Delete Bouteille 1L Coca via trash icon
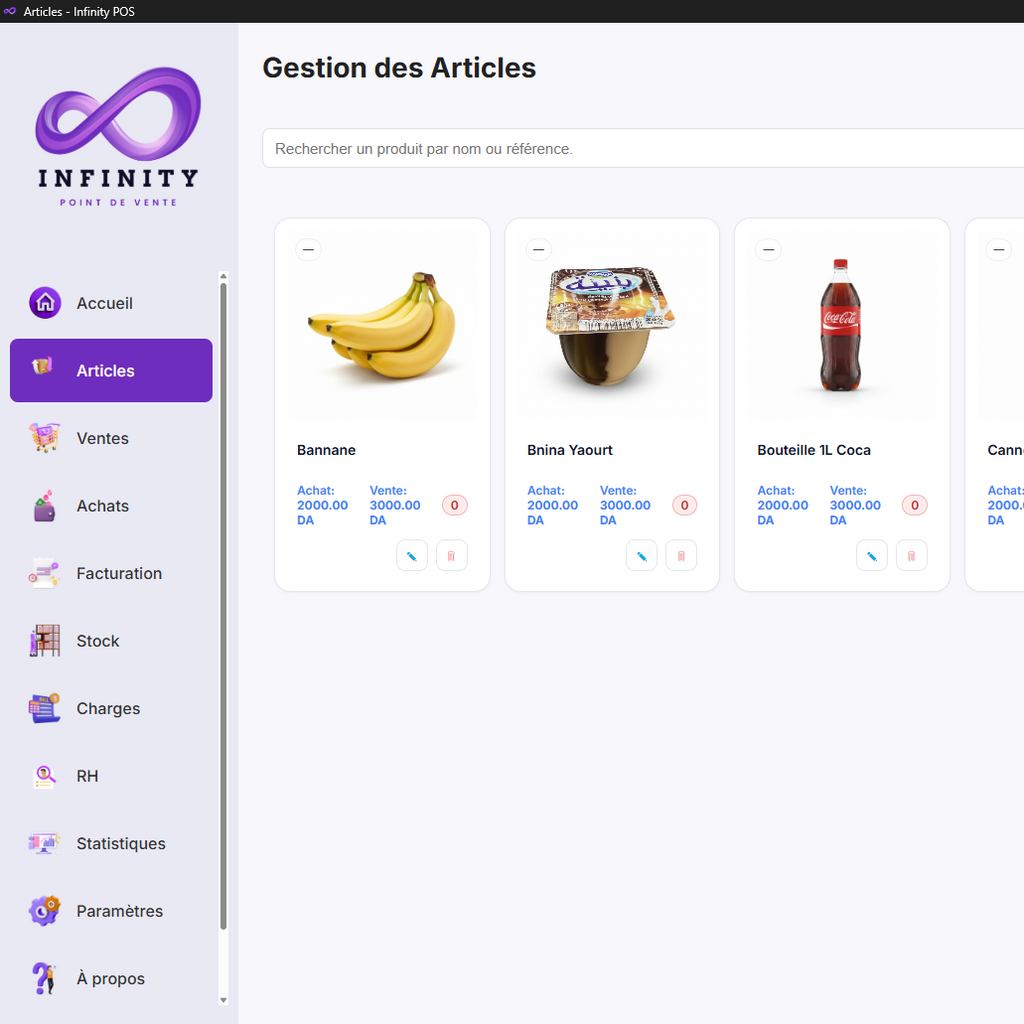 (x=911, y=555)
